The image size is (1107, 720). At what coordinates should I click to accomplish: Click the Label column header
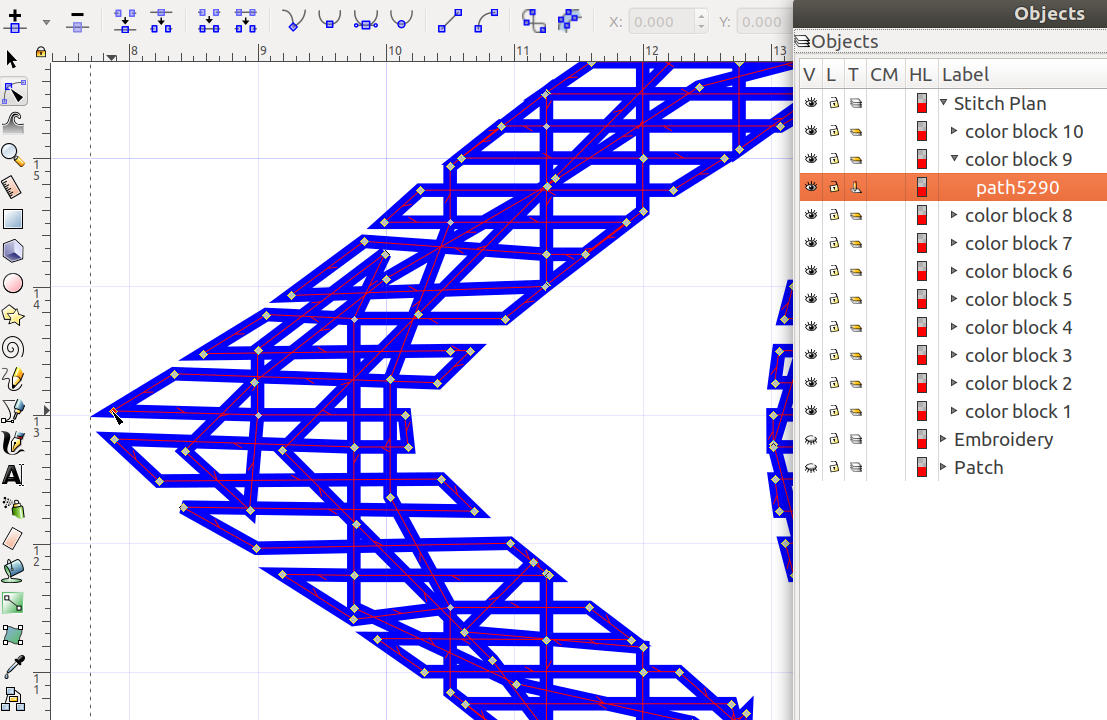[965, 74]
